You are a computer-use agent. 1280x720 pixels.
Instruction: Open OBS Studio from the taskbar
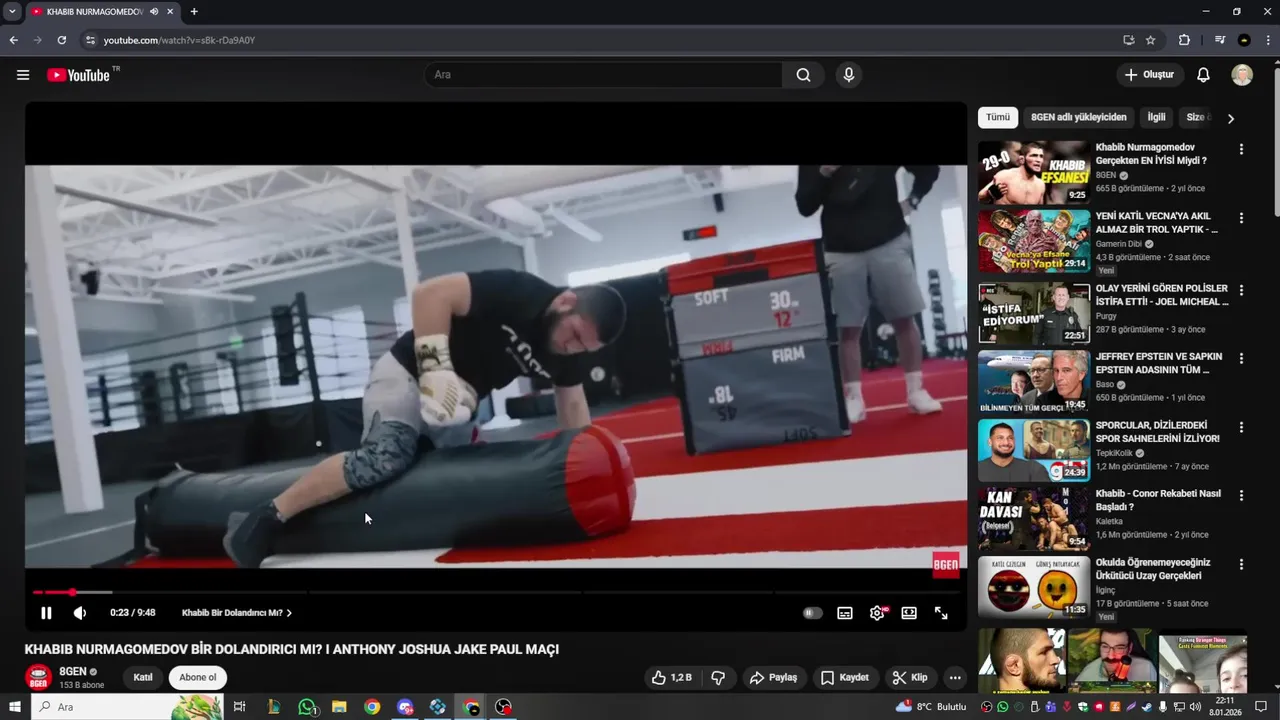coord(503,707)
